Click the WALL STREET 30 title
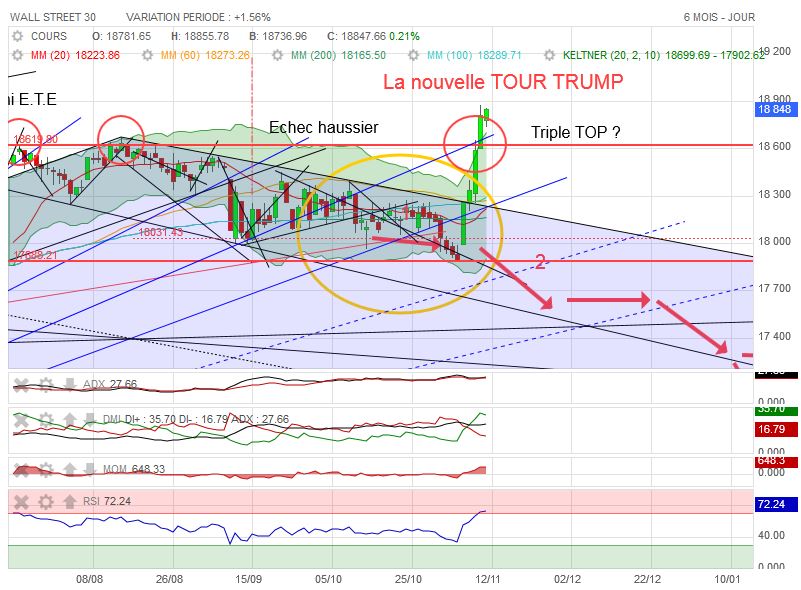This screenshot has width=801, height=590. (x=53, y=17)
